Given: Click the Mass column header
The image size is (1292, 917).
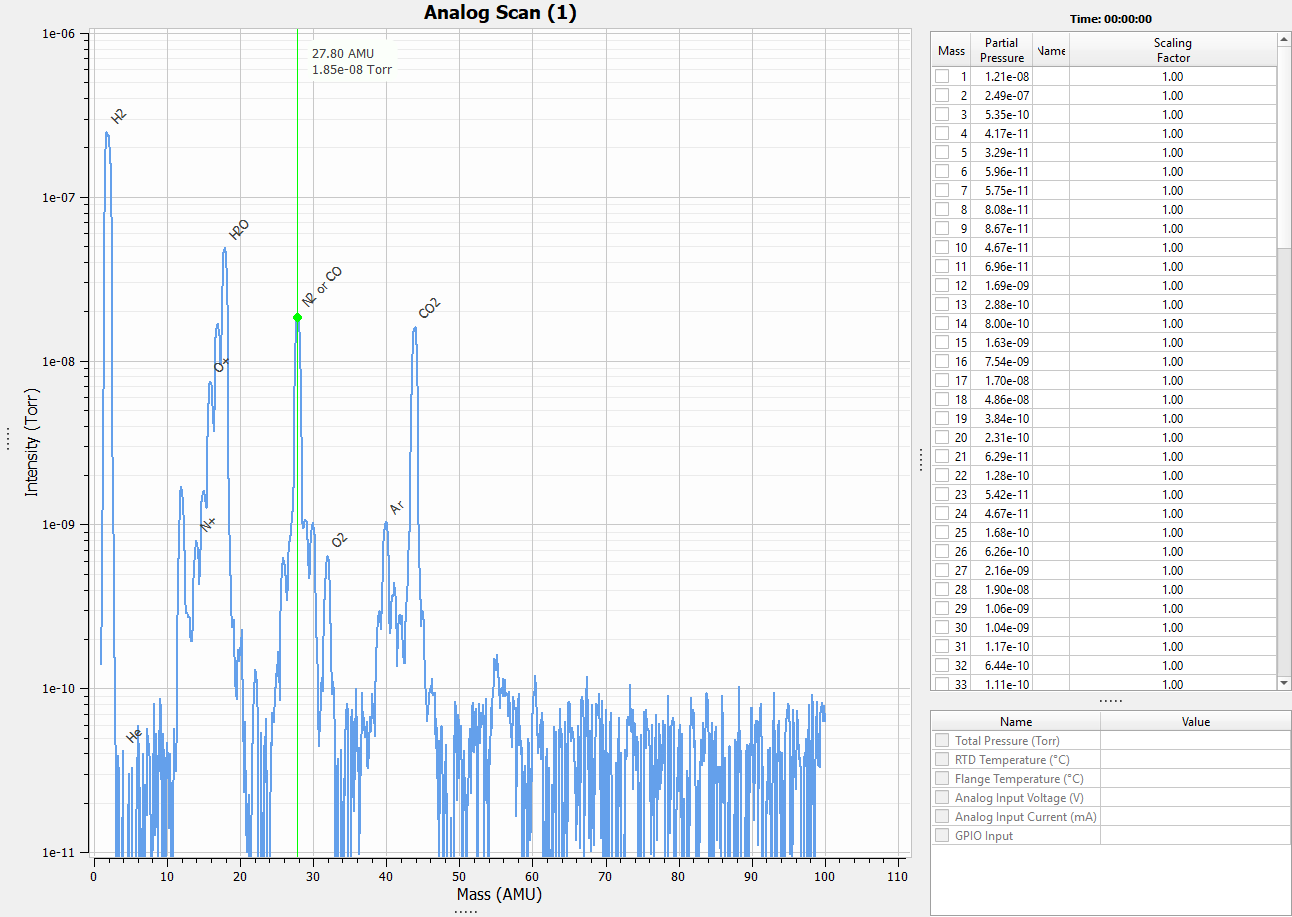Looking at the screenshot, I should click(x=951, y=50).
